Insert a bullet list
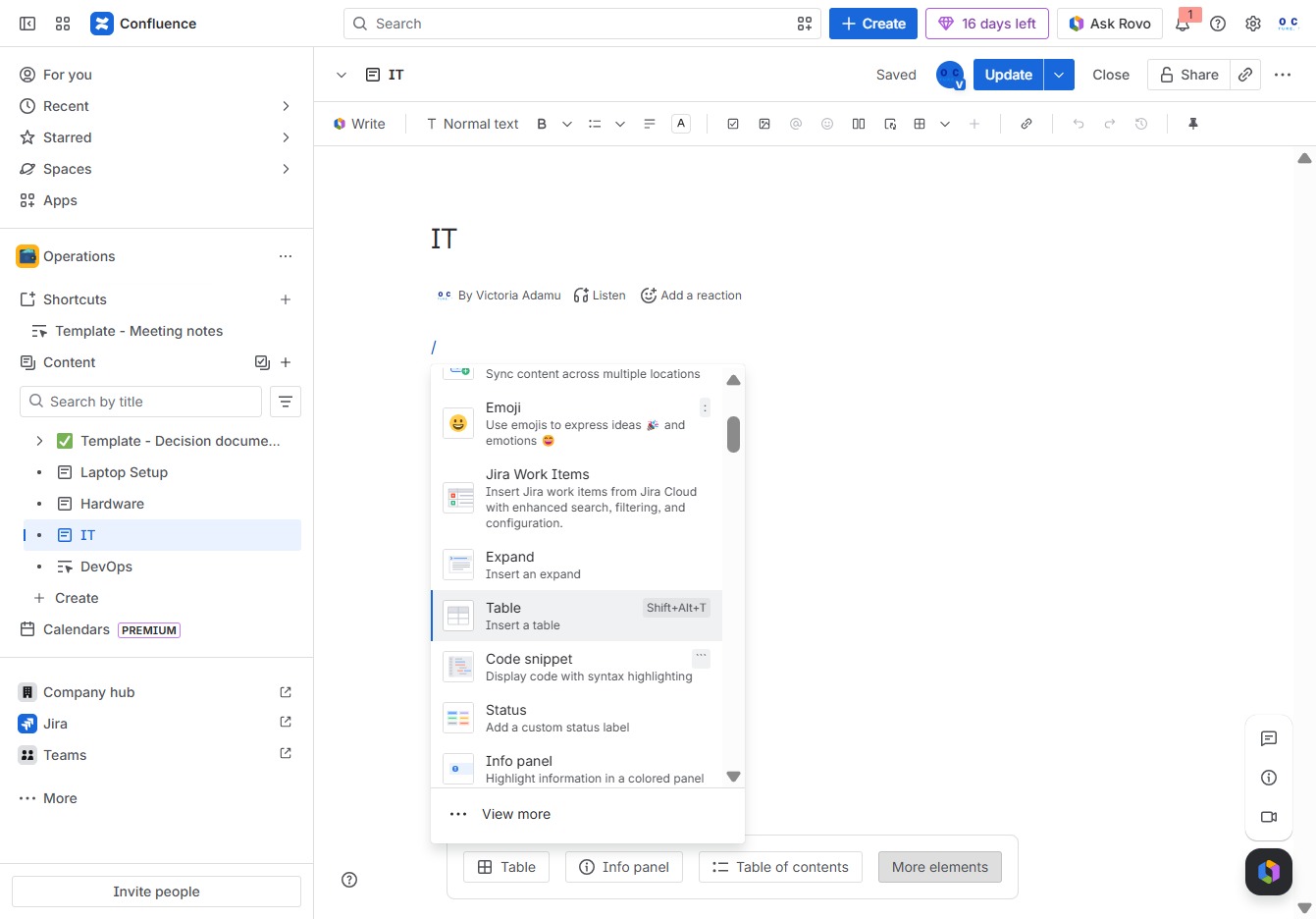The width and height of the screenshot is (1316, 919). (x=595, y=124)
